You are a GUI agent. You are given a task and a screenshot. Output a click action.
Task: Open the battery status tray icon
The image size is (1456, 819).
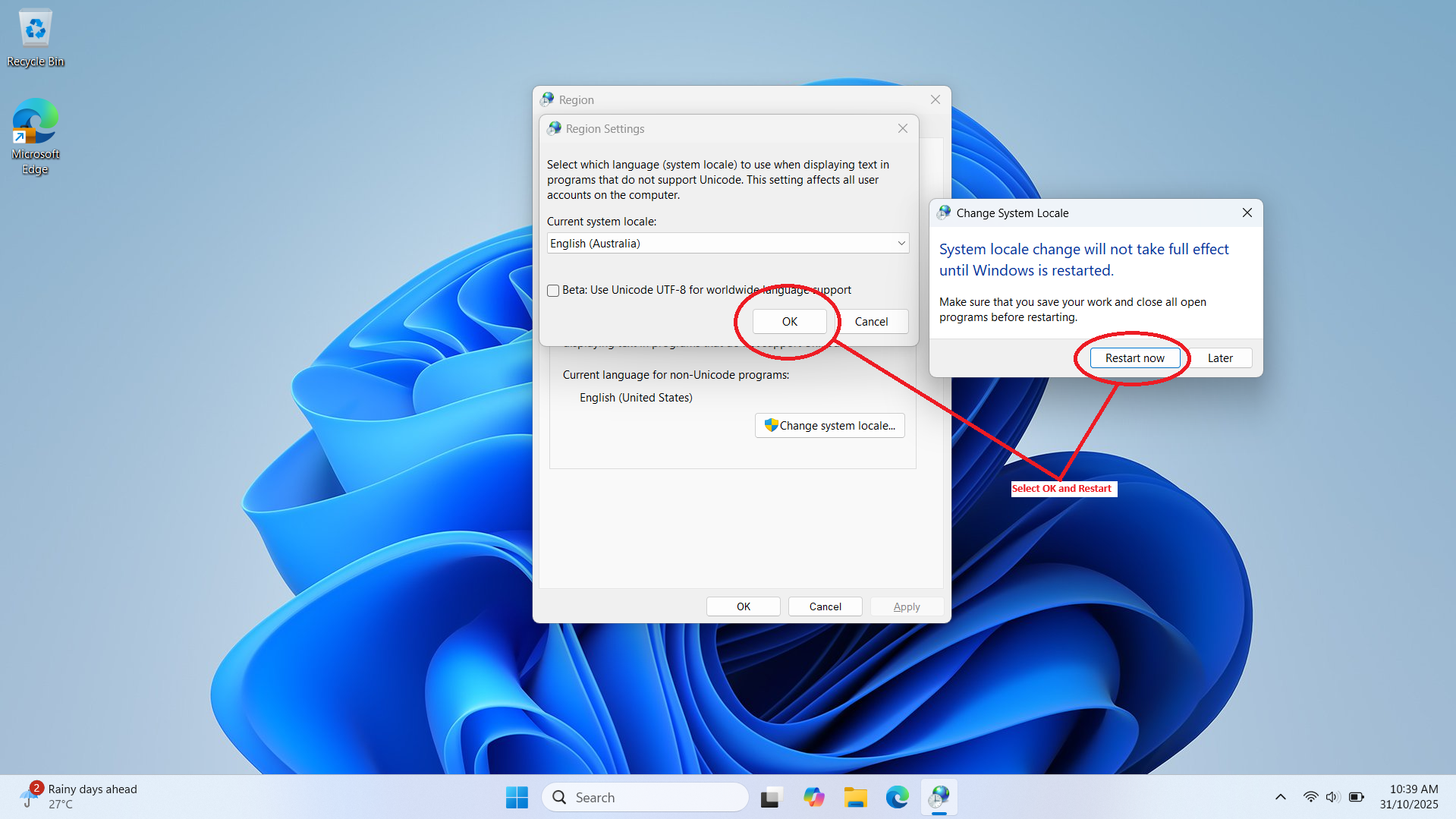(1357, 797)
